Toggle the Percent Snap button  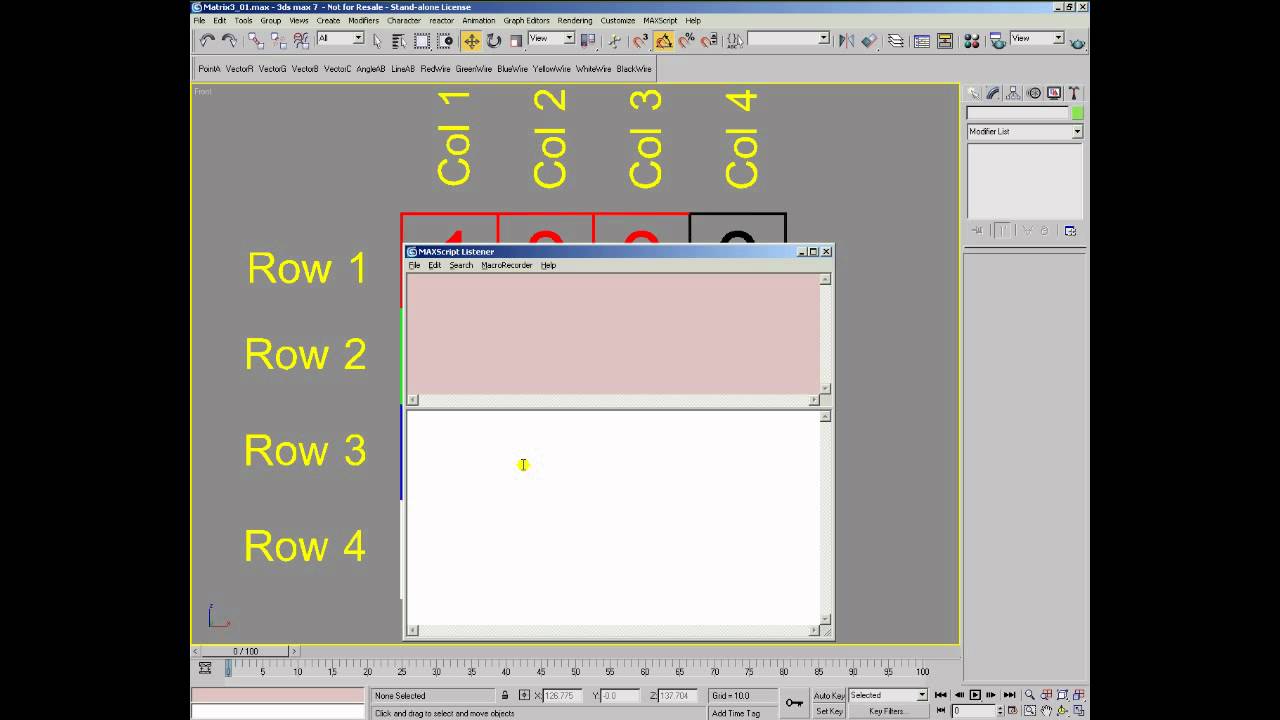[687, 41]
